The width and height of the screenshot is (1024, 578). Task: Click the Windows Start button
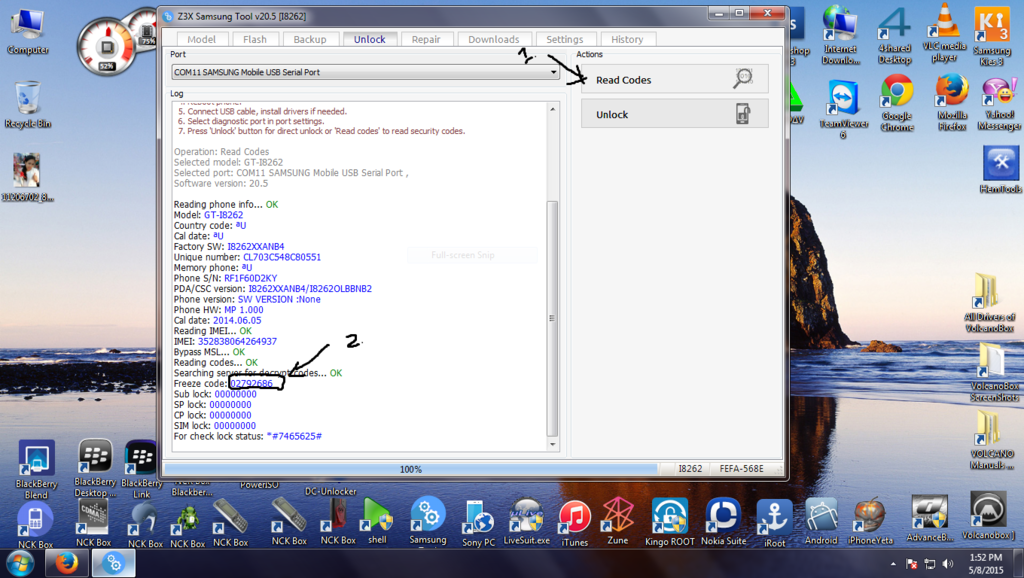[20, 563]
